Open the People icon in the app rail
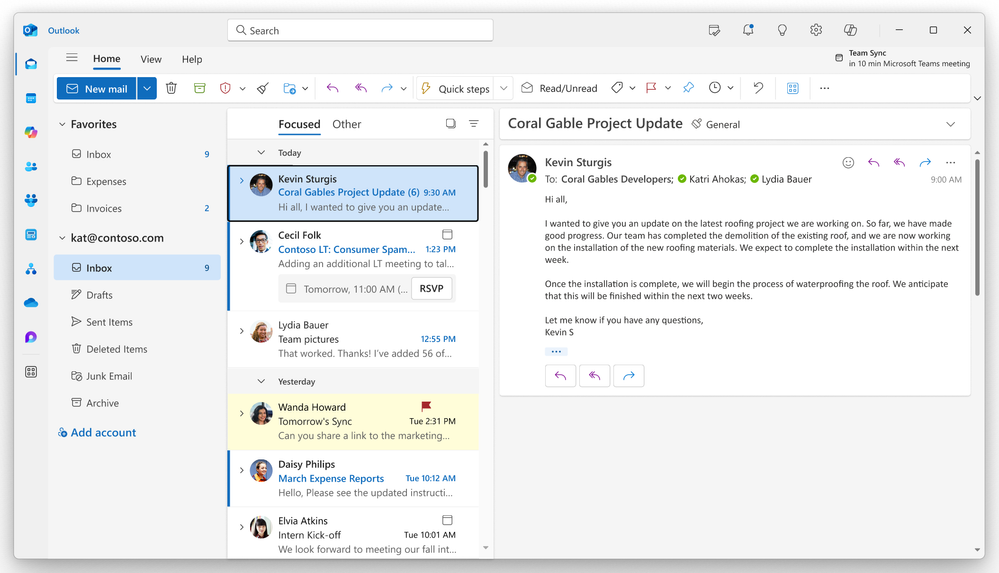The image size is (999, 573). point(31,166)
